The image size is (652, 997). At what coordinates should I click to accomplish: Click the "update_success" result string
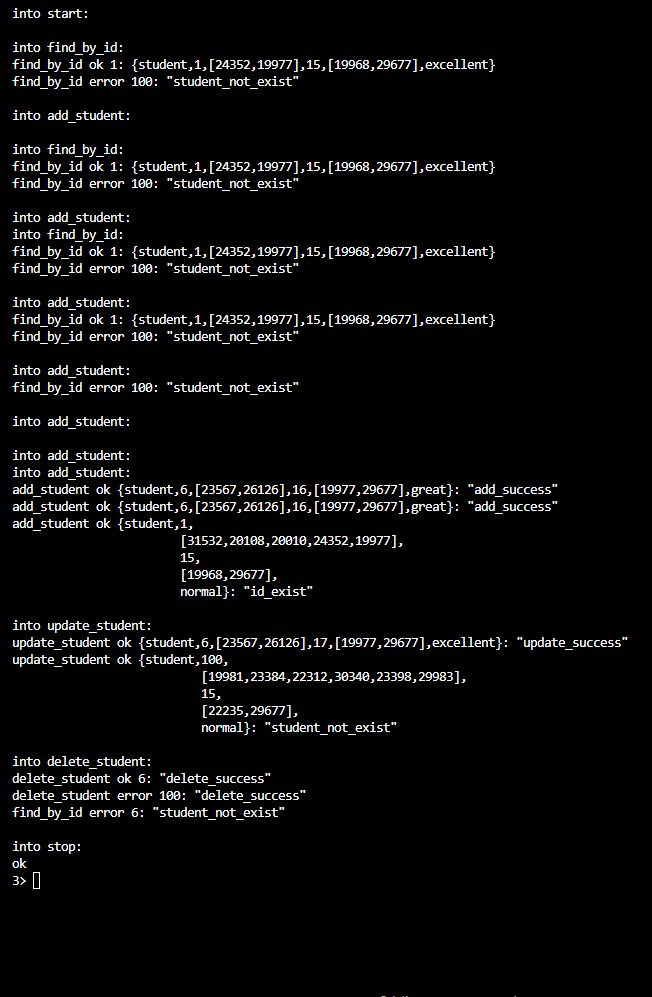pos(572,642)
